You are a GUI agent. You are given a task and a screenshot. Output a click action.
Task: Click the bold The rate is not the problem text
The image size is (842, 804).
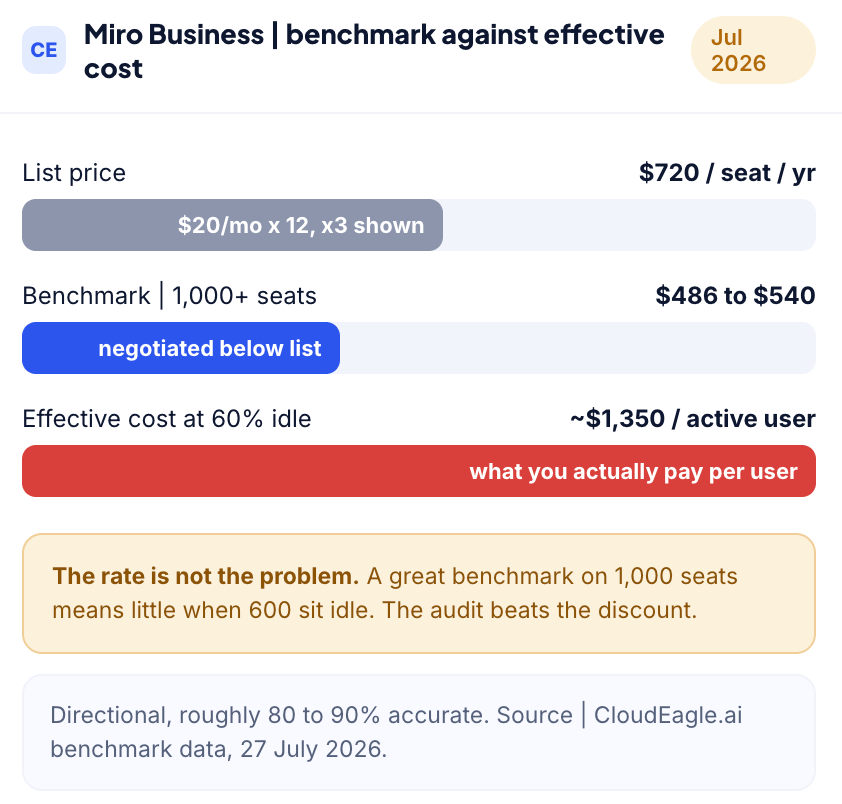(x=206, y=576)
